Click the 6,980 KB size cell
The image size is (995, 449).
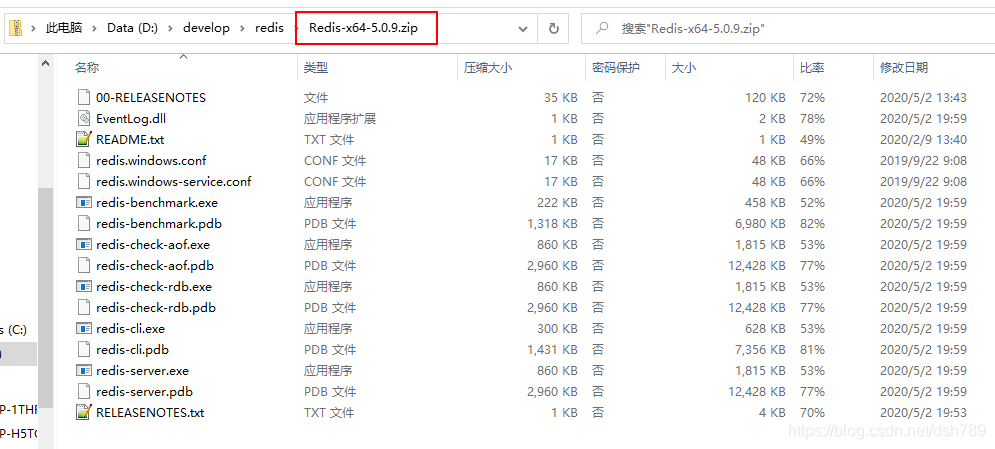tap(760, 224)
